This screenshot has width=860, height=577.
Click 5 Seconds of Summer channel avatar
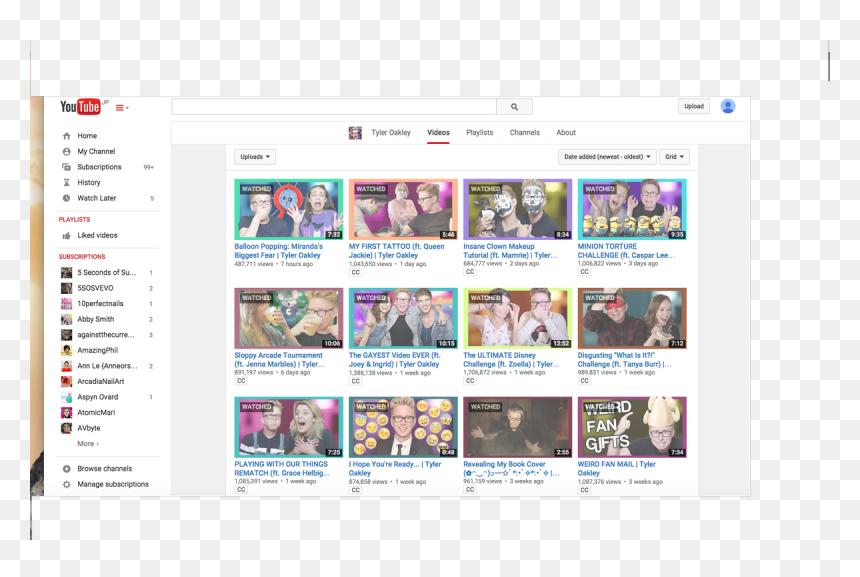pyautogui.click(x=66, y=273)
